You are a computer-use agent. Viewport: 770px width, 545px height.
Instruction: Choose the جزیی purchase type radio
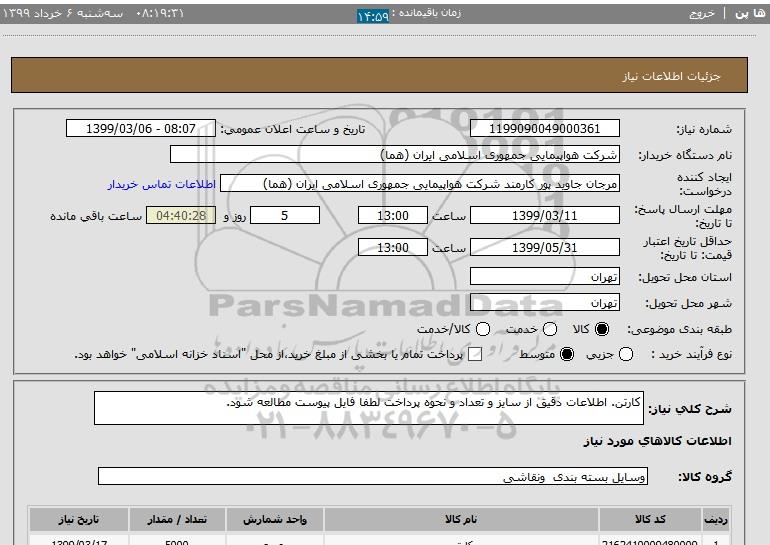tap(626, 354)
